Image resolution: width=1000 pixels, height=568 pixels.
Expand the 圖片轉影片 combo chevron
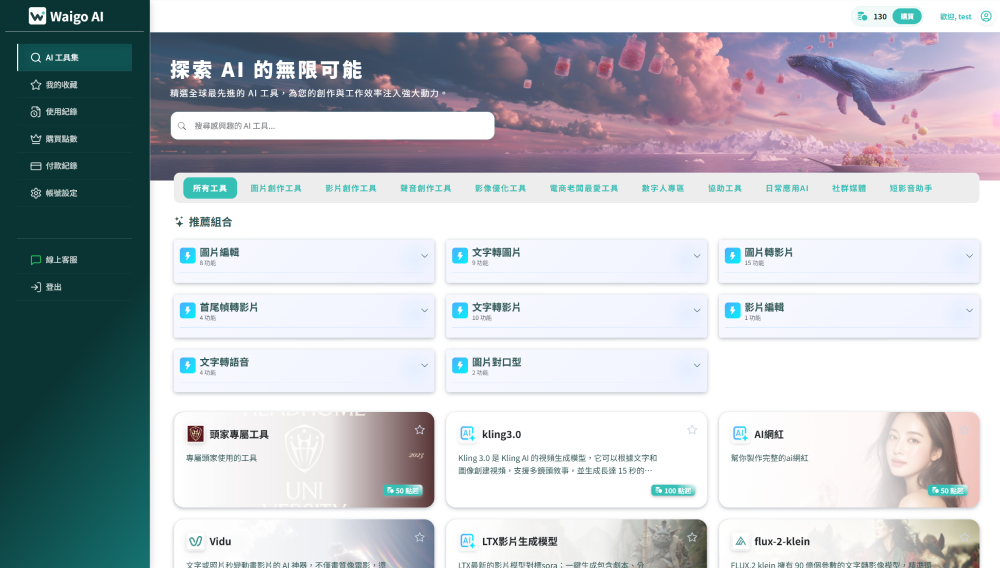[969, 256]
